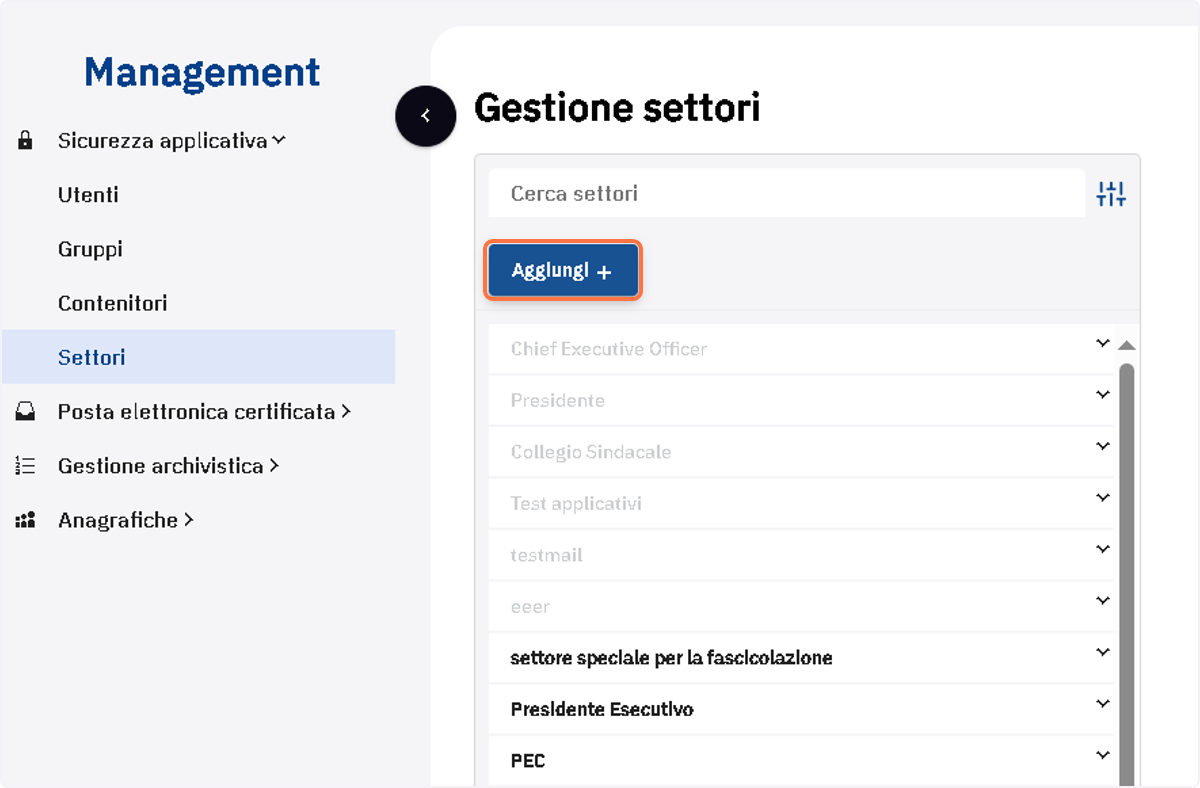The image size is (1200, 788).
Task: Open the filter sliders icon beside search
Action: click(x=1111, y=194)
